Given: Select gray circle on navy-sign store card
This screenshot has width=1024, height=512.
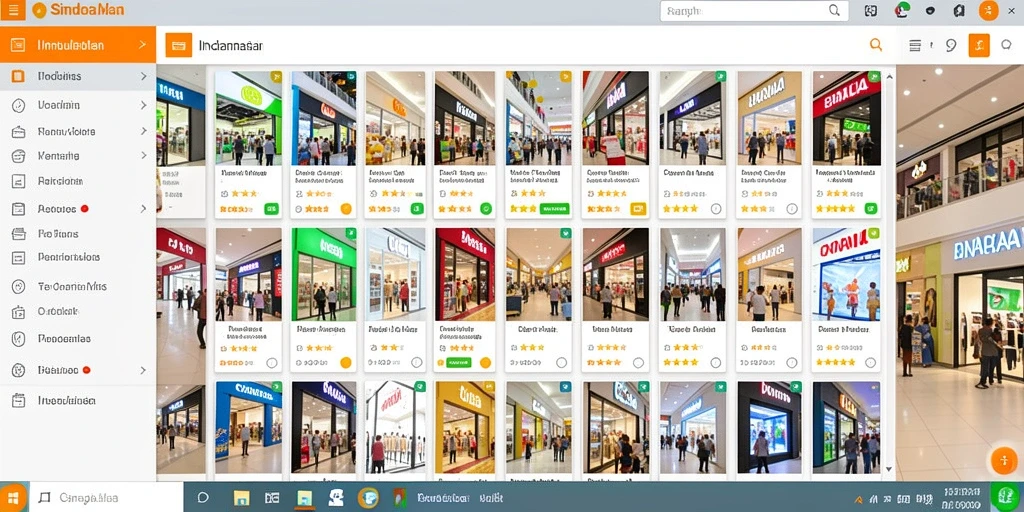Looking at the screenshot, I should 716,209.
